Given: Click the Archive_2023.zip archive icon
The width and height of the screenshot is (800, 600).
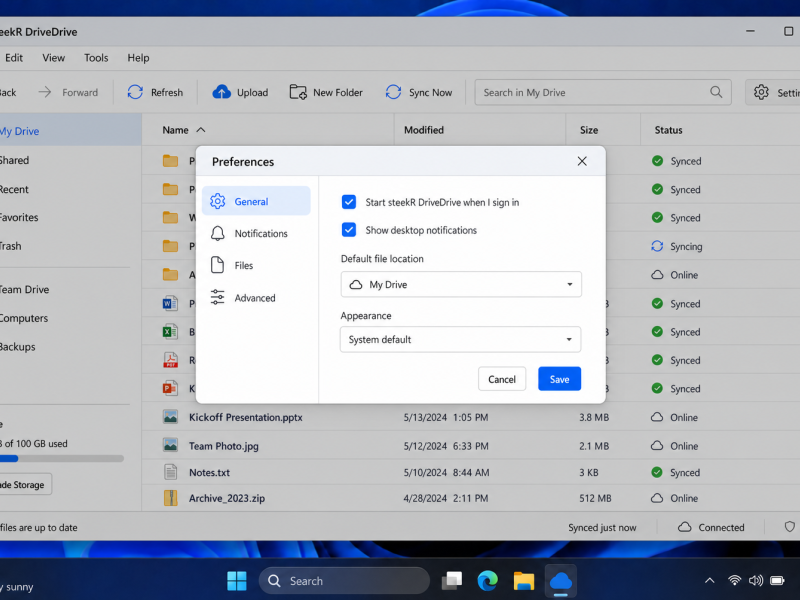Looking at the screenshot, I should pyautogui.click(x=170, y=498).
